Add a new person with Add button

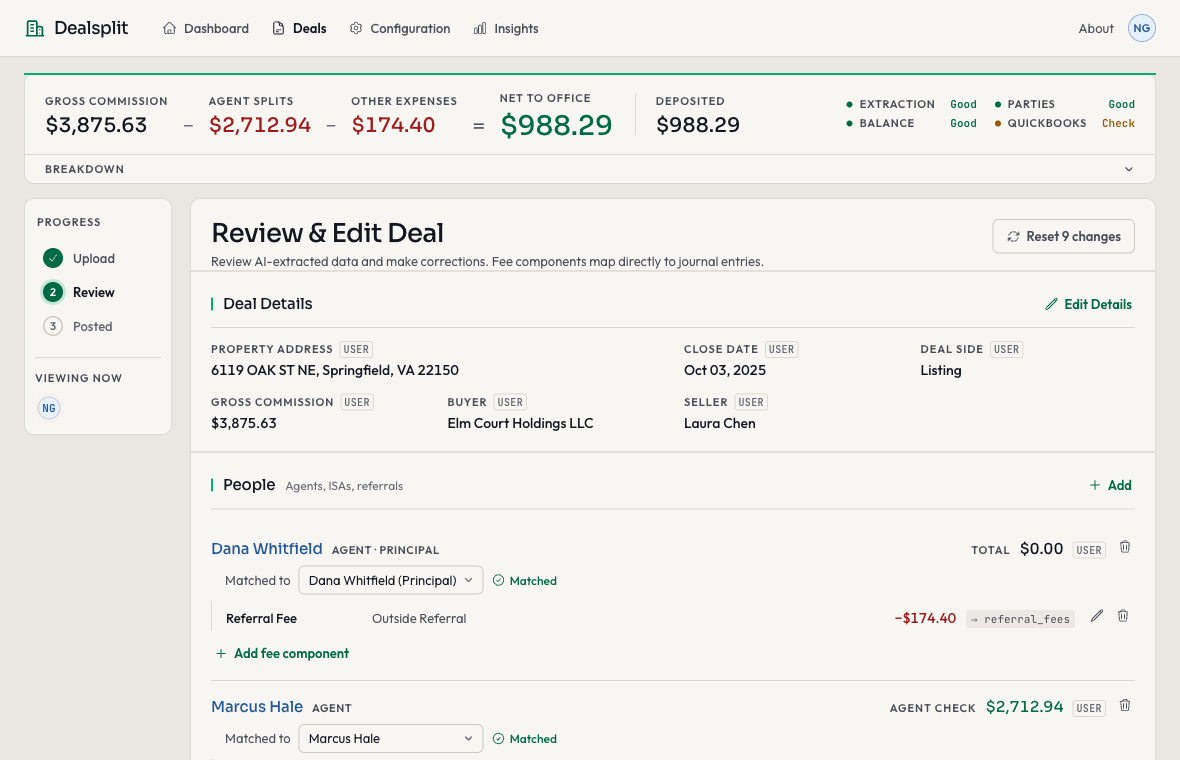[1110, 485]
